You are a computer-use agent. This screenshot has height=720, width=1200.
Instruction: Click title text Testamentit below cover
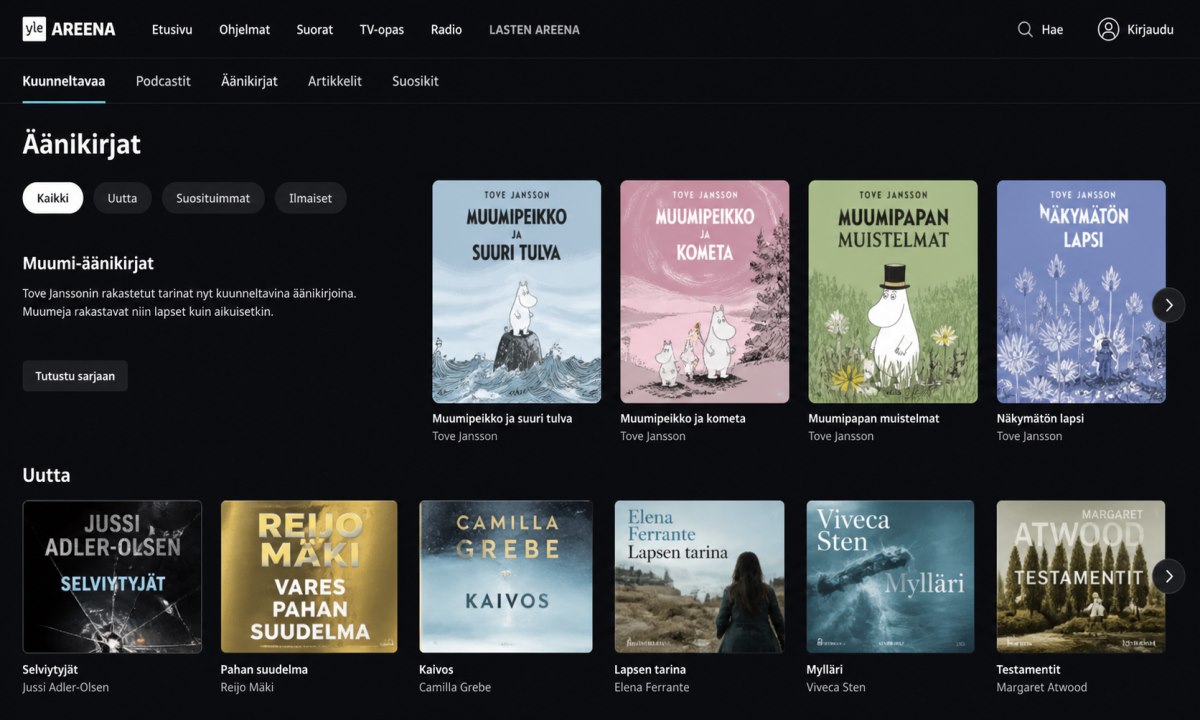click(x=1029, y=669)
